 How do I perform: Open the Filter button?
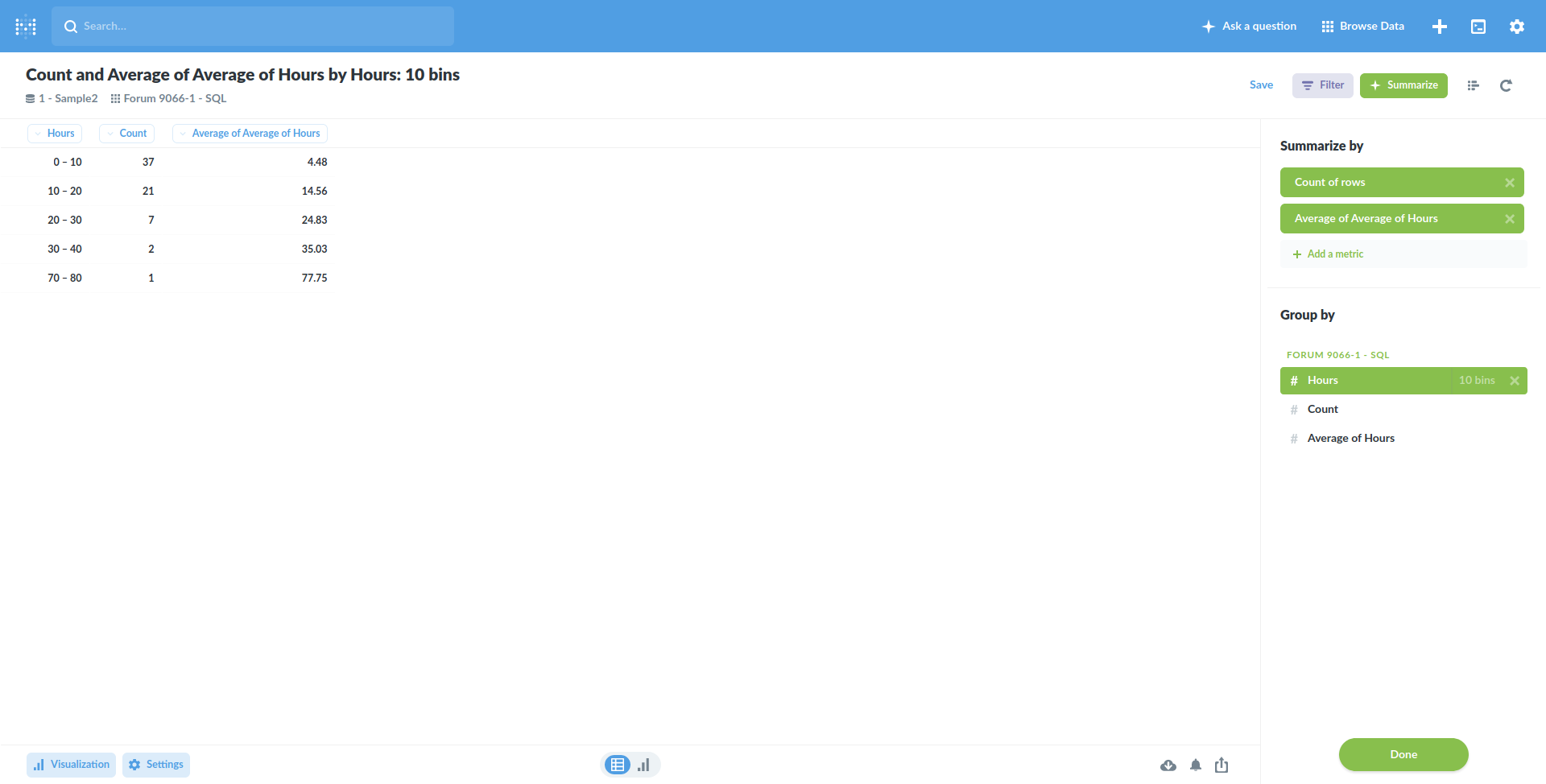1323,85
